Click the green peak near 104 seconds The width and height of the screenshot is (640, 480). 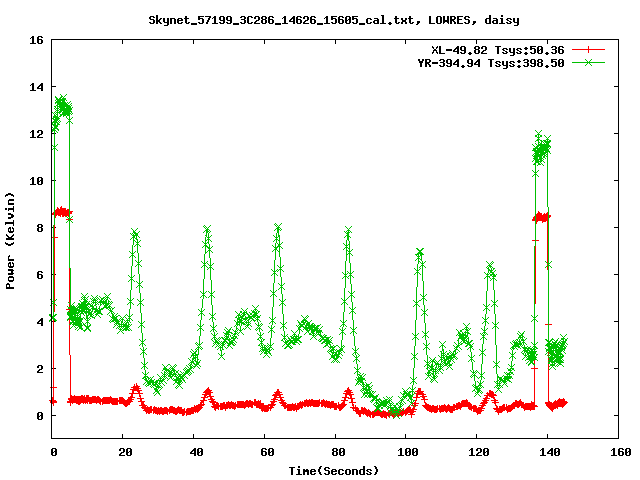click(x=420, y=252)
